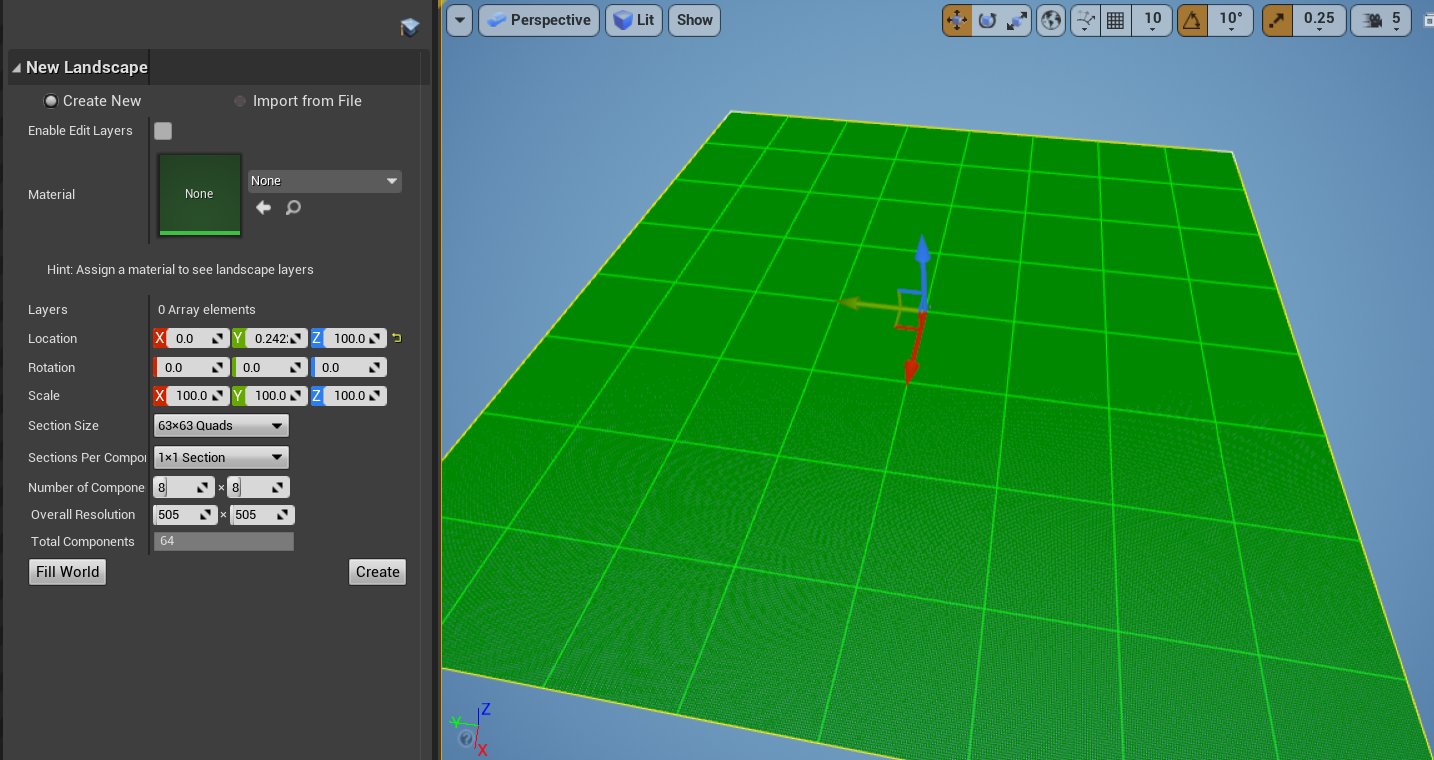This screenshot has height=760, width=1434.
Task: Adjust camera speed setting 5
Action: [1381, 20]
